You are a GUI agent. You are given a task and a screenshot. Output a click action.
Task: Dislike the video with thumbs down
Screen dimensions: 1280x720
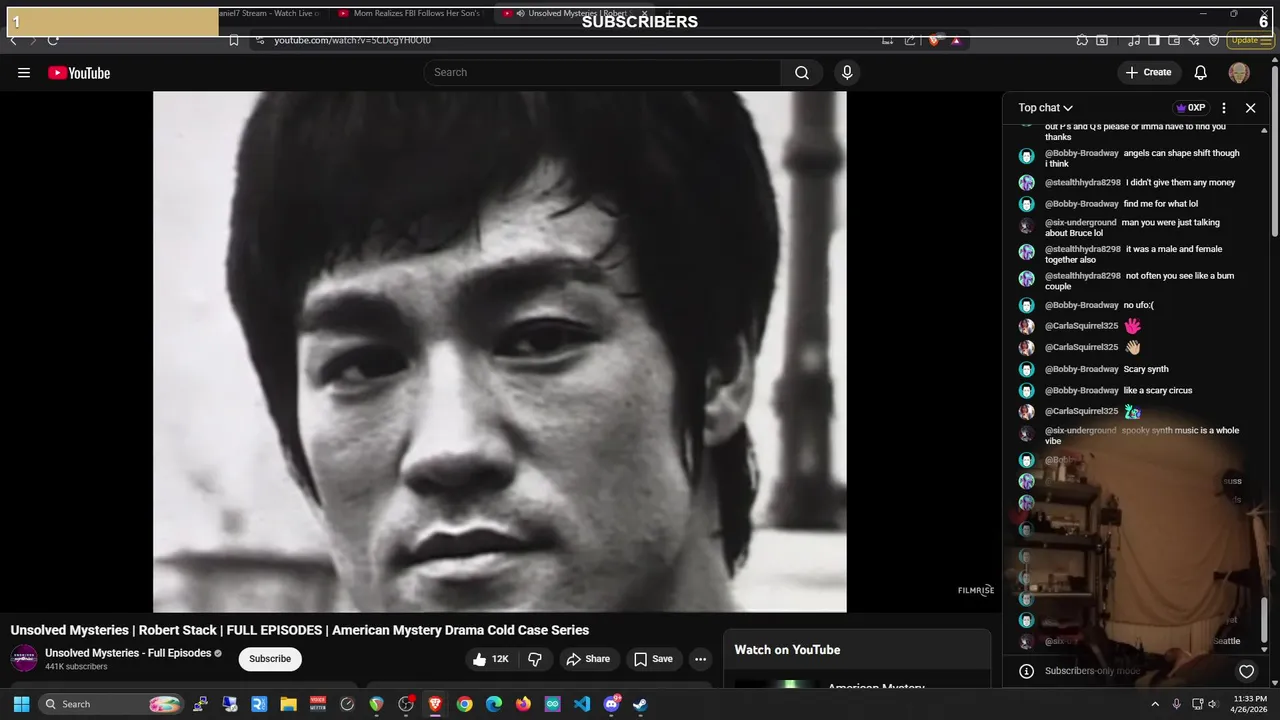[535, 659]
